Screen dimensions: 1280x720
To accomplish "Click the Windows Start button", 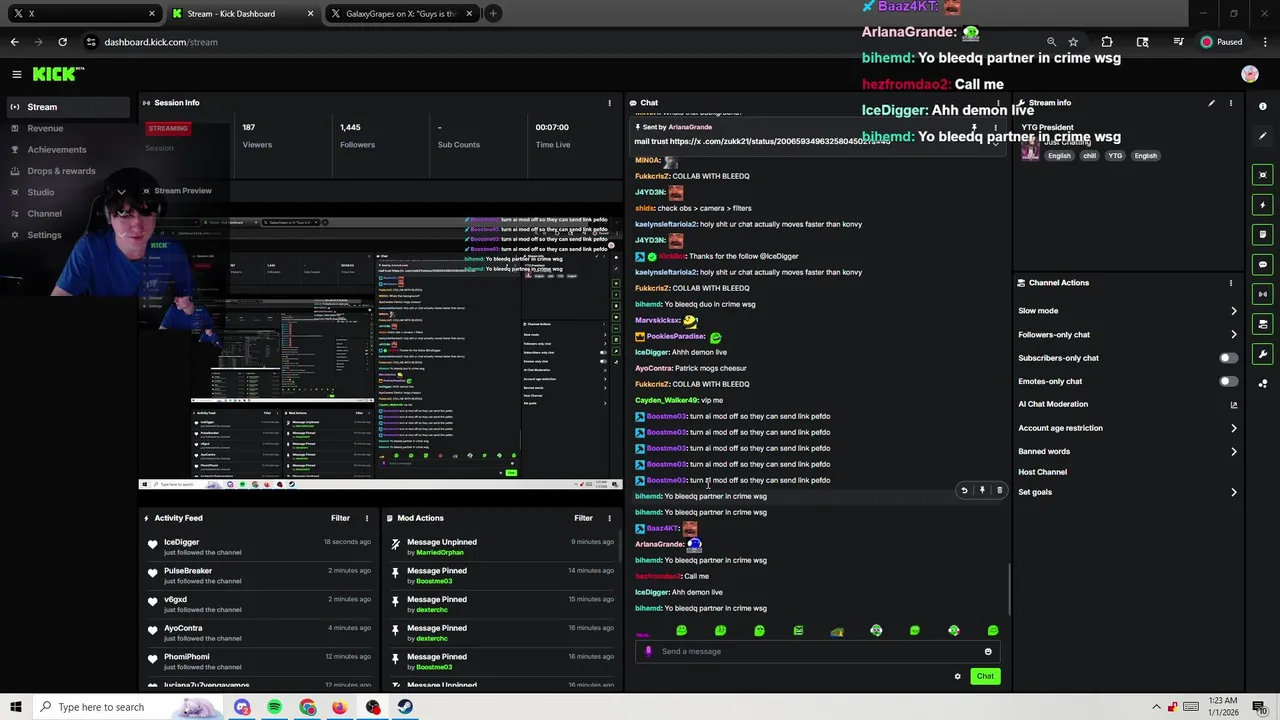I will [x=16, y=707].
